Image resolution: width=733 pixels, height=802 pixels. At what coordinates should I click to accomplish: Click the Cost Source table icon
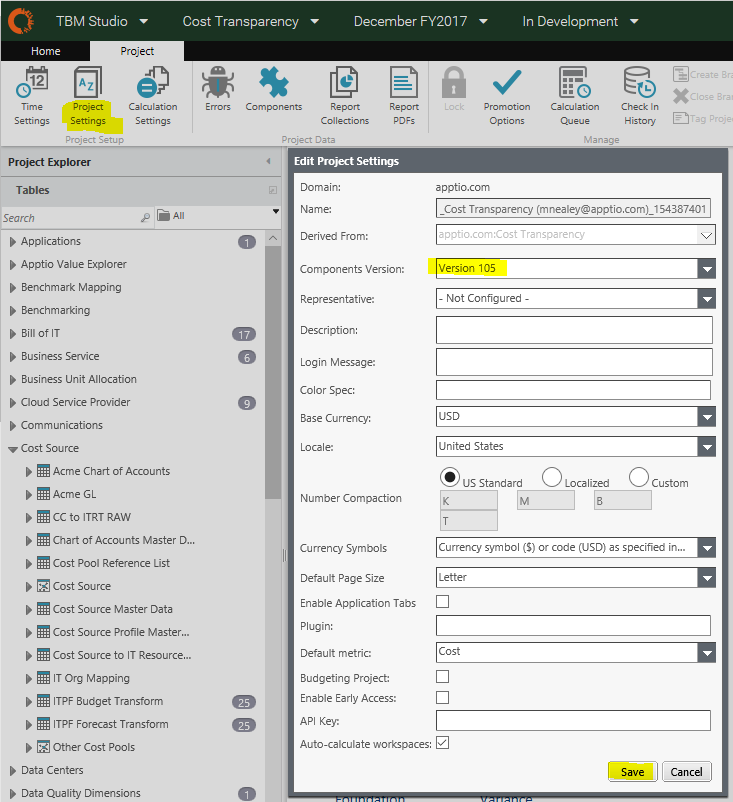pyautogui.click(x=43, y=586)
